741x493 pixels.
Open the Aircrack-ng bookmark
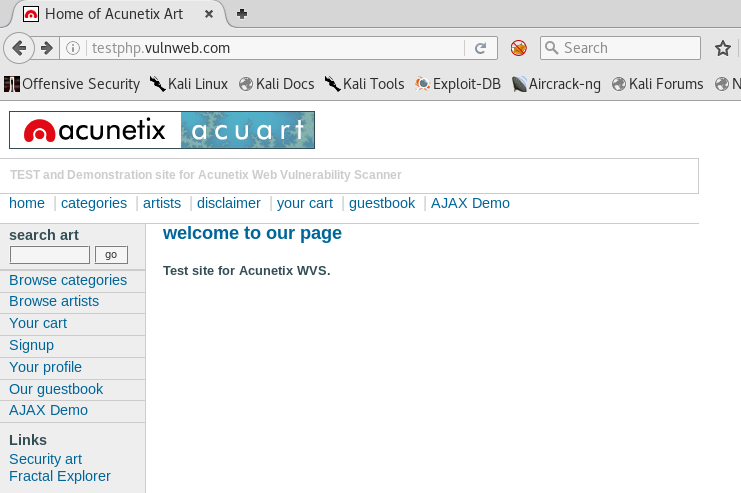tap(556, 84)
